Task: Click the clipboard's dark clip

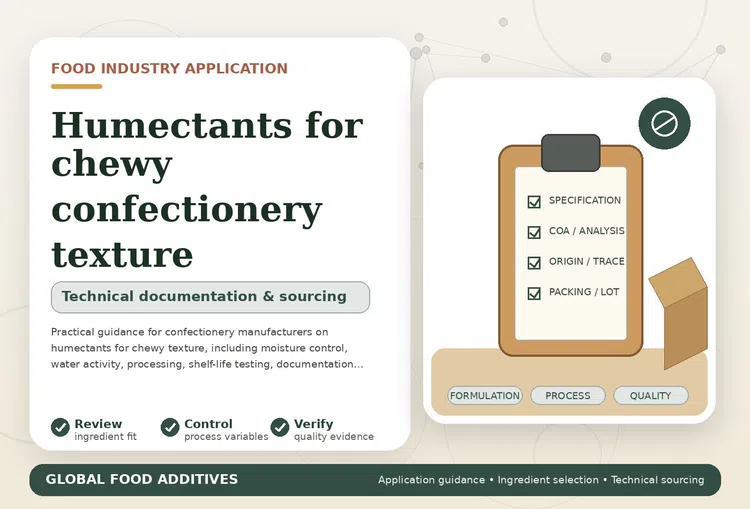Action: click(571, 153)
